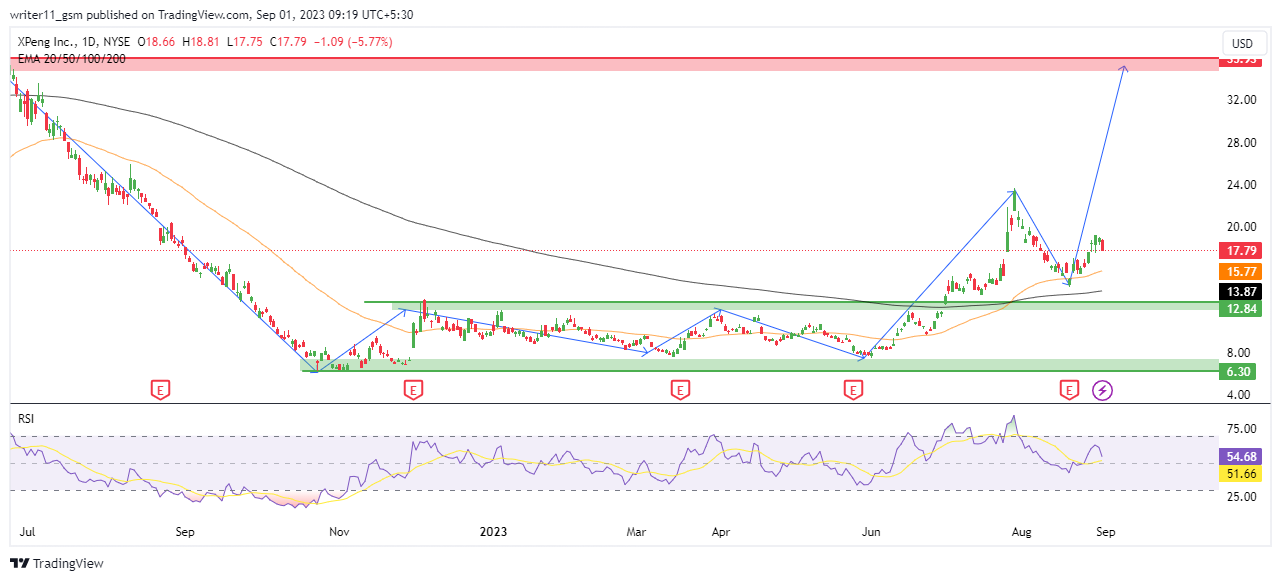This screenshot has height=581, width=1281.
Task: Click the orange 15.77 EMA price label
Action: (x=1239, y=272)
